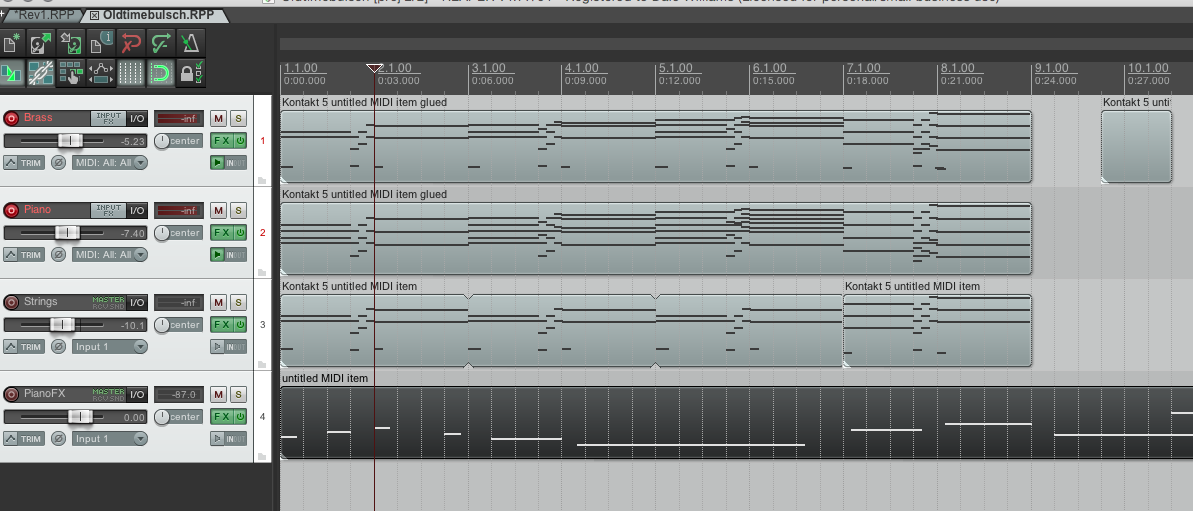Click the red Undo arrow icon
The width and height of the screenshot is (1193, 511).
(131, 43)
